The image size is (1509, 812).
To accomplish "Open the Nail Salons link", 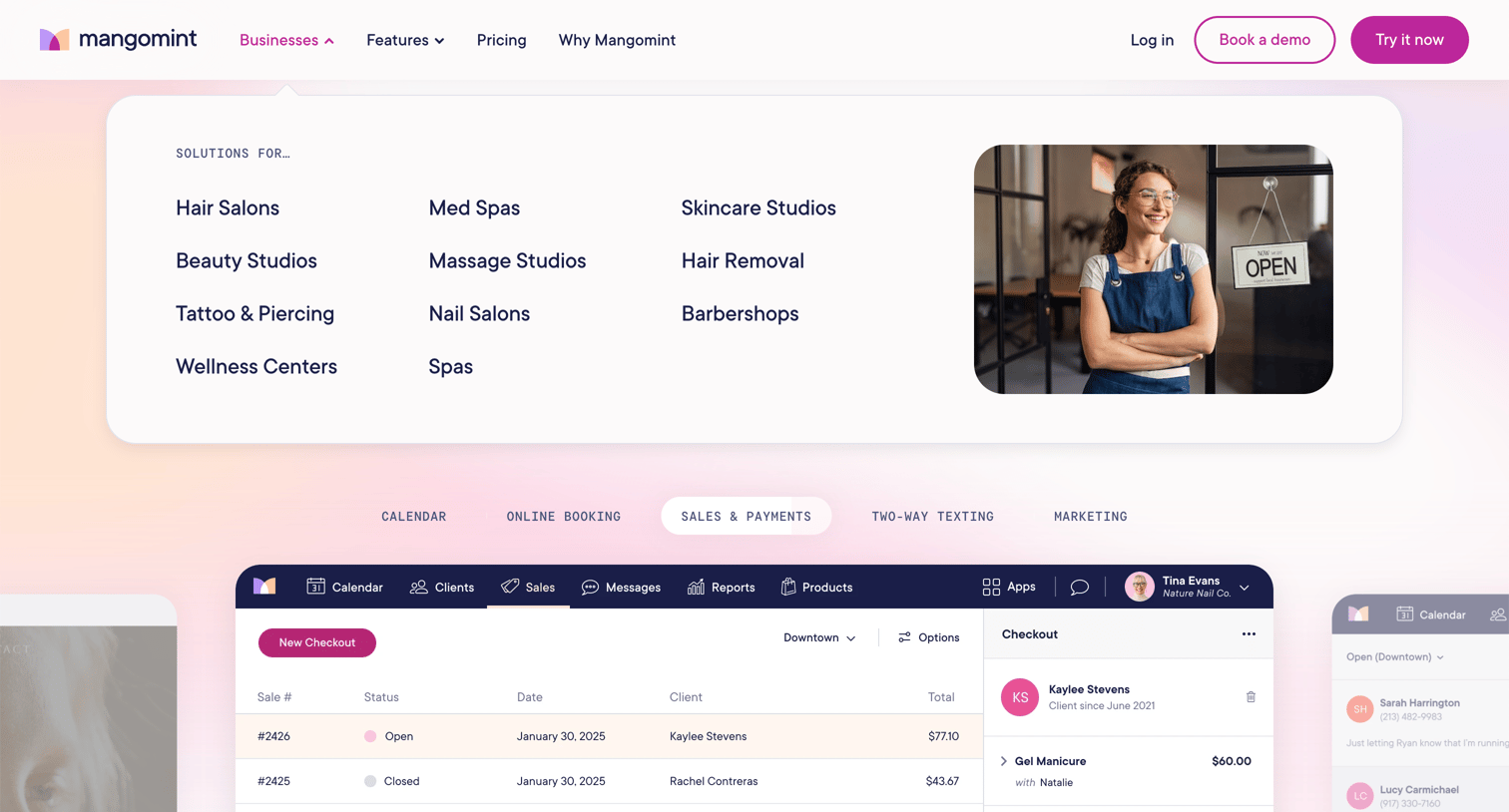I will coord(479,313).
